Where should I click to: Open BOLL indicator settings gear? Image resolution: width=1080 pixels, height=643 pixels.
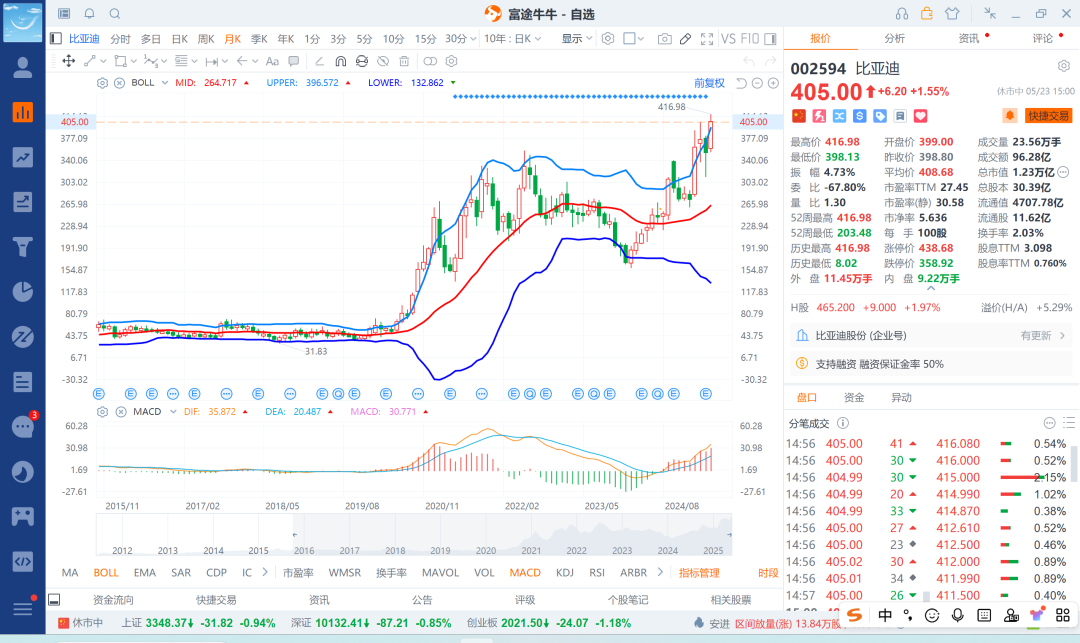102,83
